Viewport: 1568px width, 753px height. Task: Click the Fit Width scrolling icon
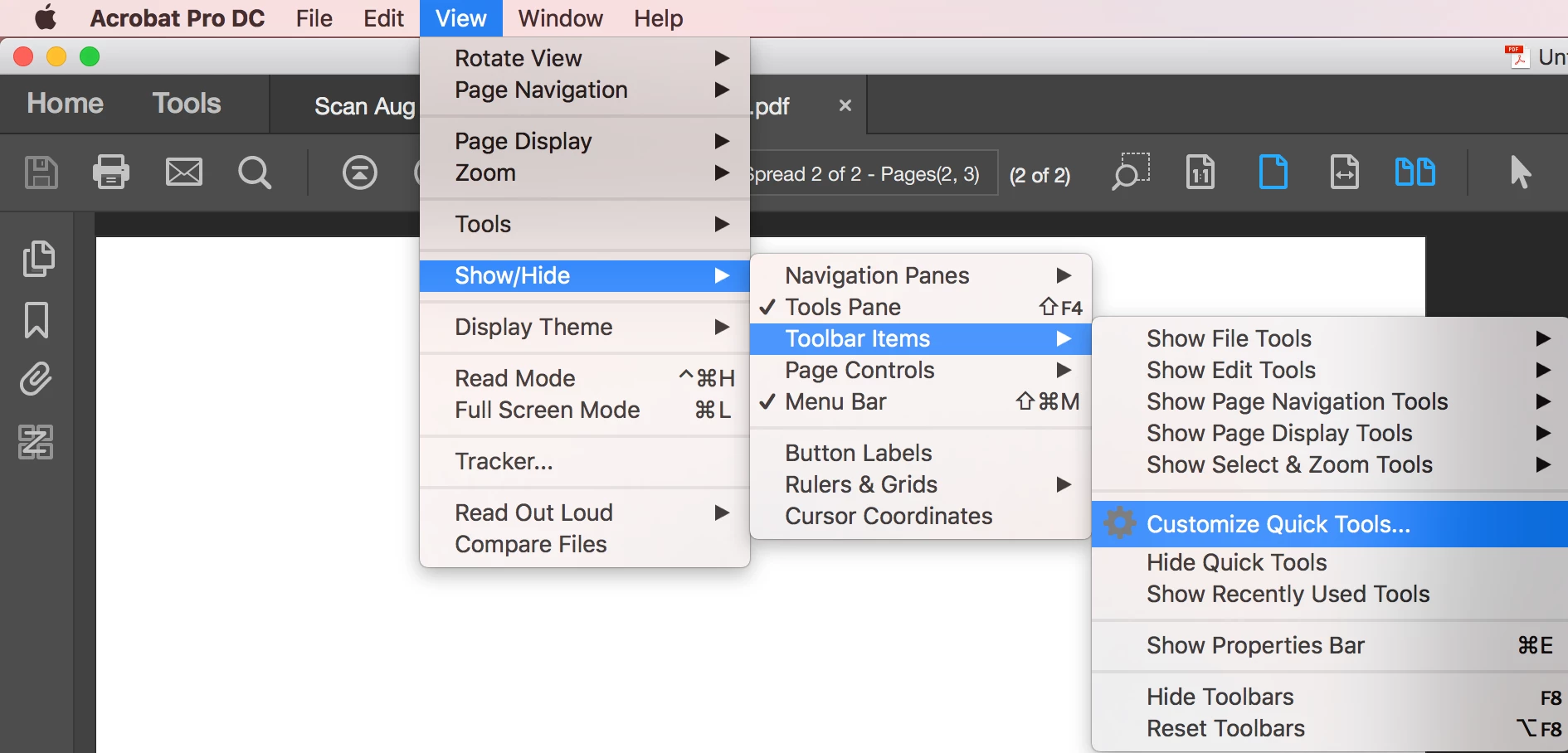(1345, 172)
